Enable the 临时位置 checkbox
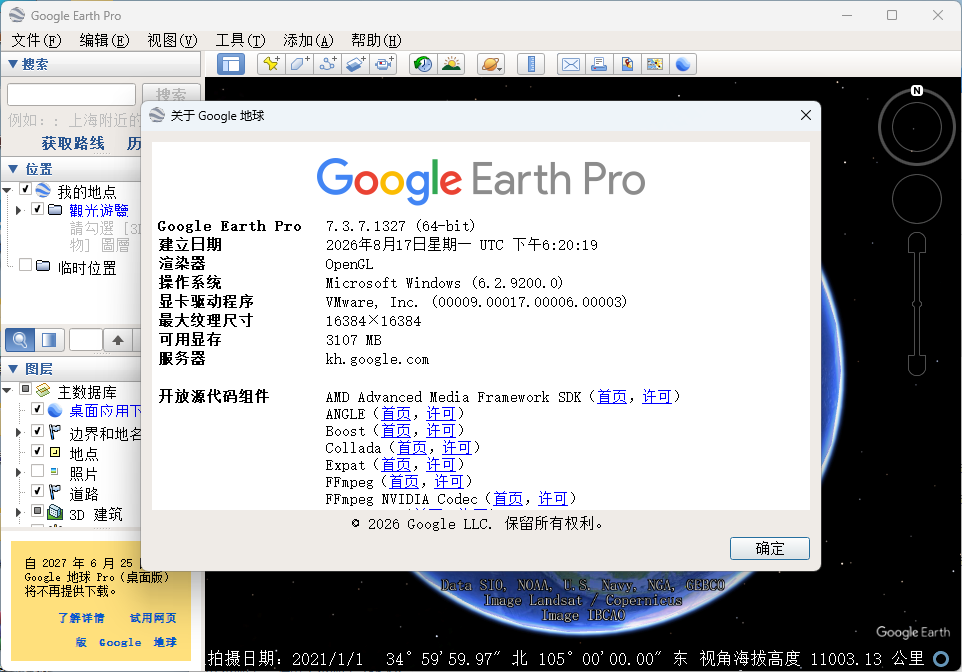Image resolution: width=962 pixels, height=672 pixels. (x=26, y=265)
